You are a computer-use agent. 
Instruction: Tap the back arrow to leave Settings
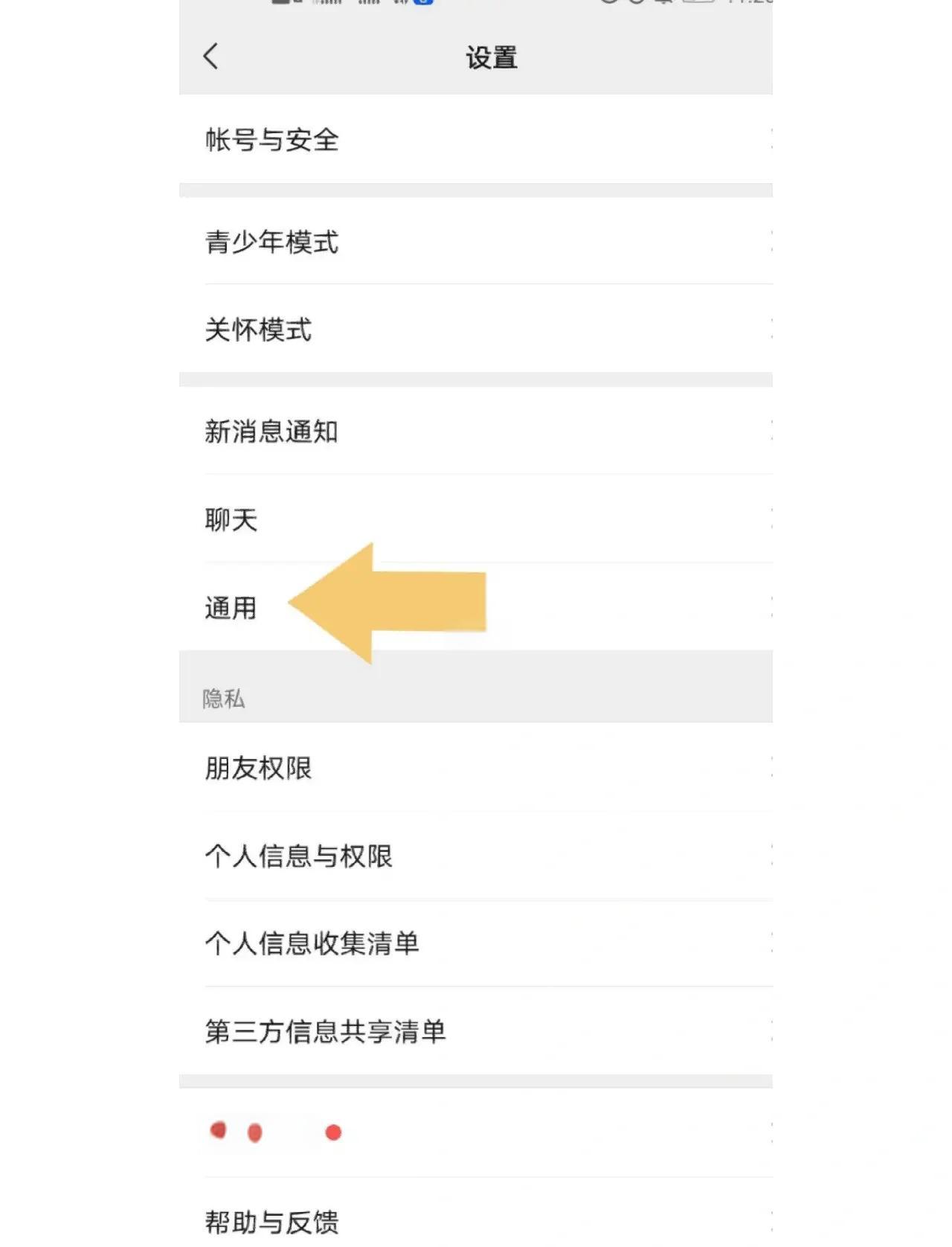coord(210,56)
